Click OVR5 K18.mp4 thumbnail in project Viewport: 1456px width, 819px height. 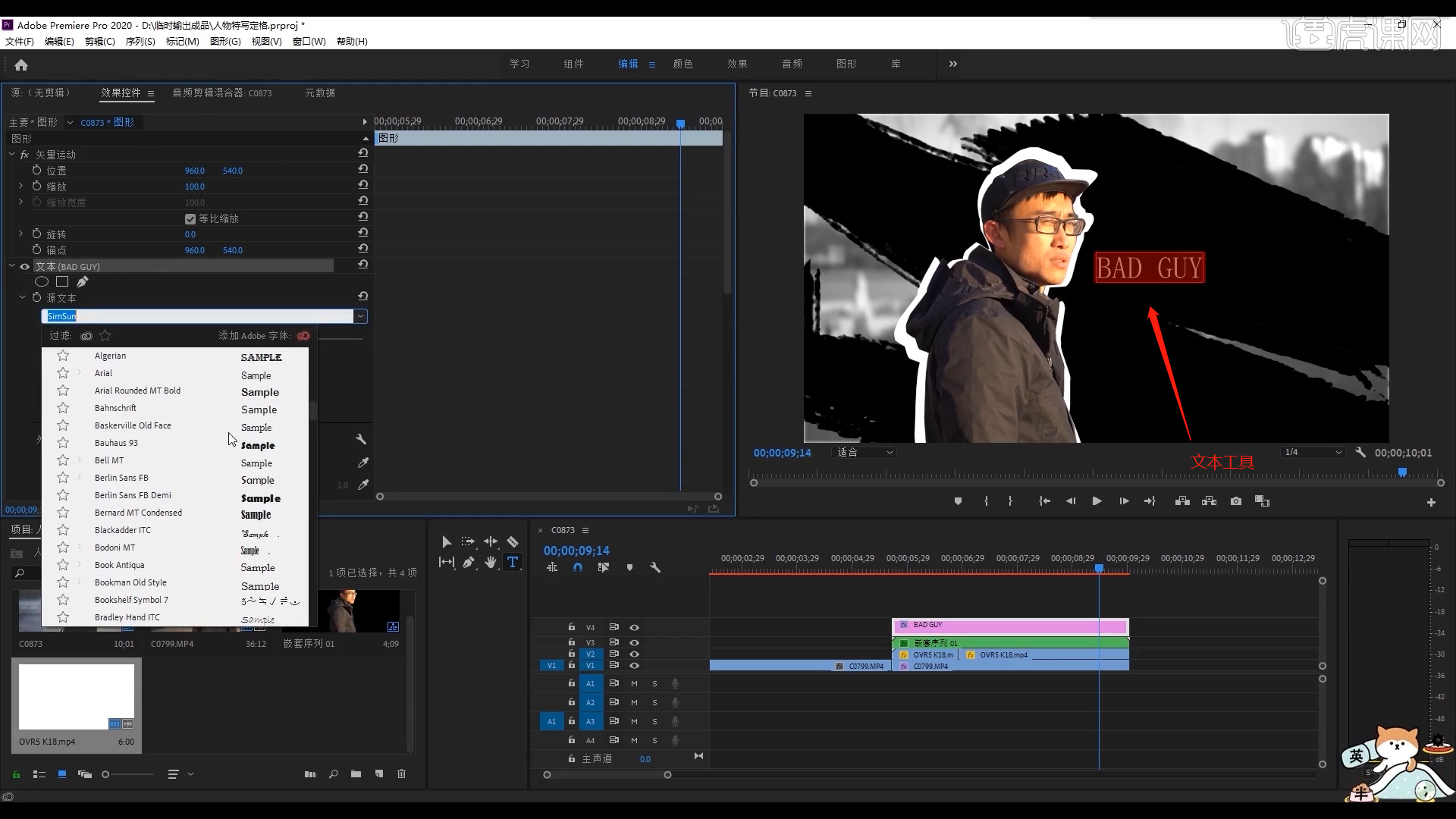(x=77, y=697)
